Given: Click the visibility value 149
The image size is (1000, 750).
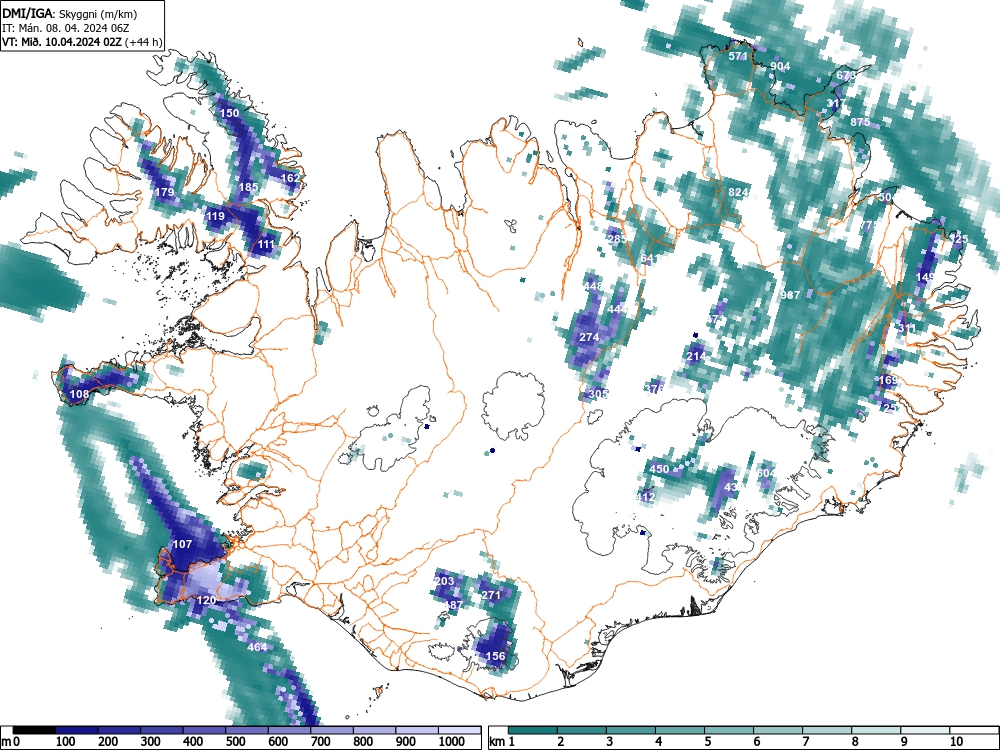Looking at the screenshot, I should coord(925,277).
